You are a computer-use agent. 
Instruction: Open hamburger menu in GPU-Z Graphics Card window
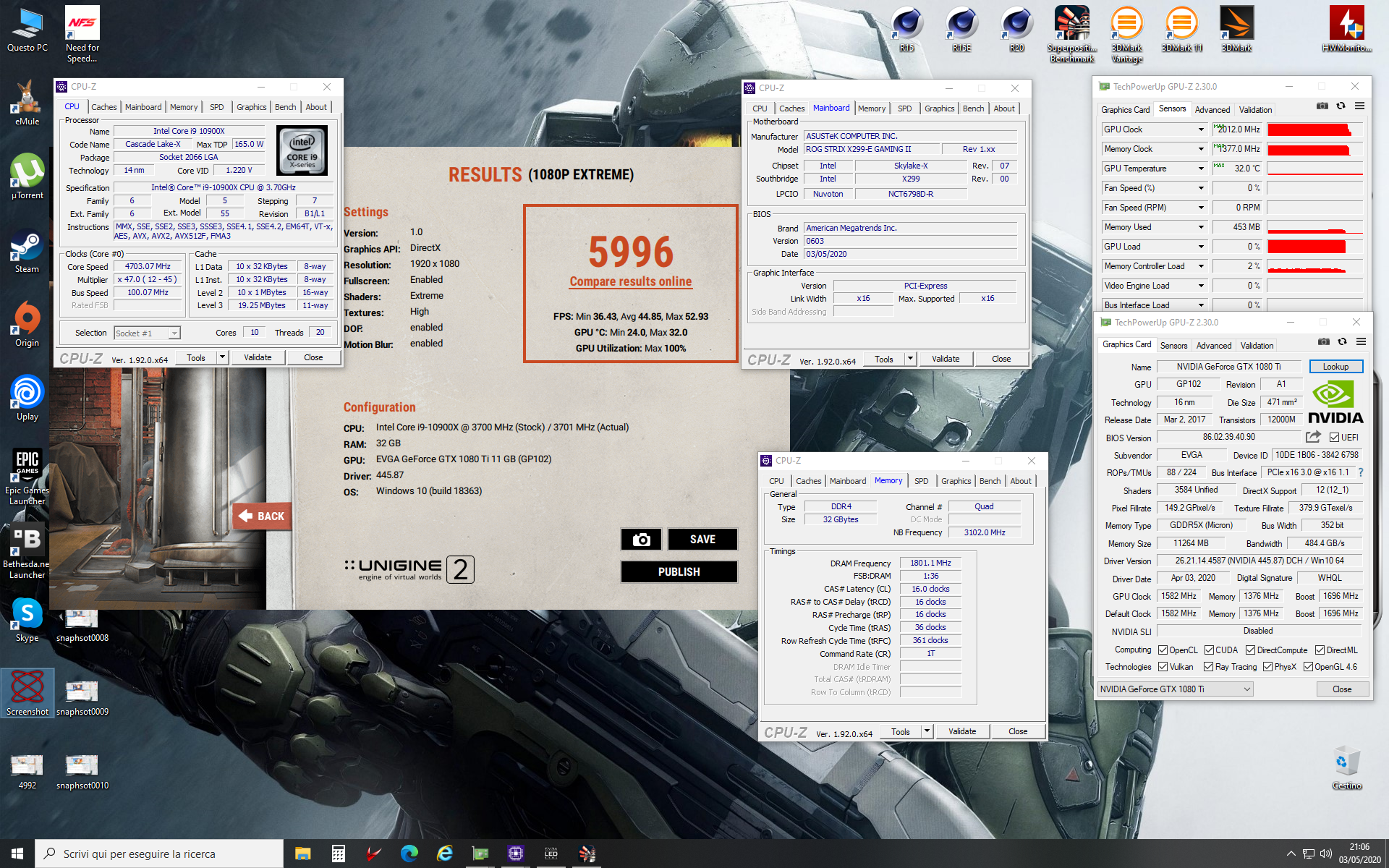click(x=1361, y=342)
